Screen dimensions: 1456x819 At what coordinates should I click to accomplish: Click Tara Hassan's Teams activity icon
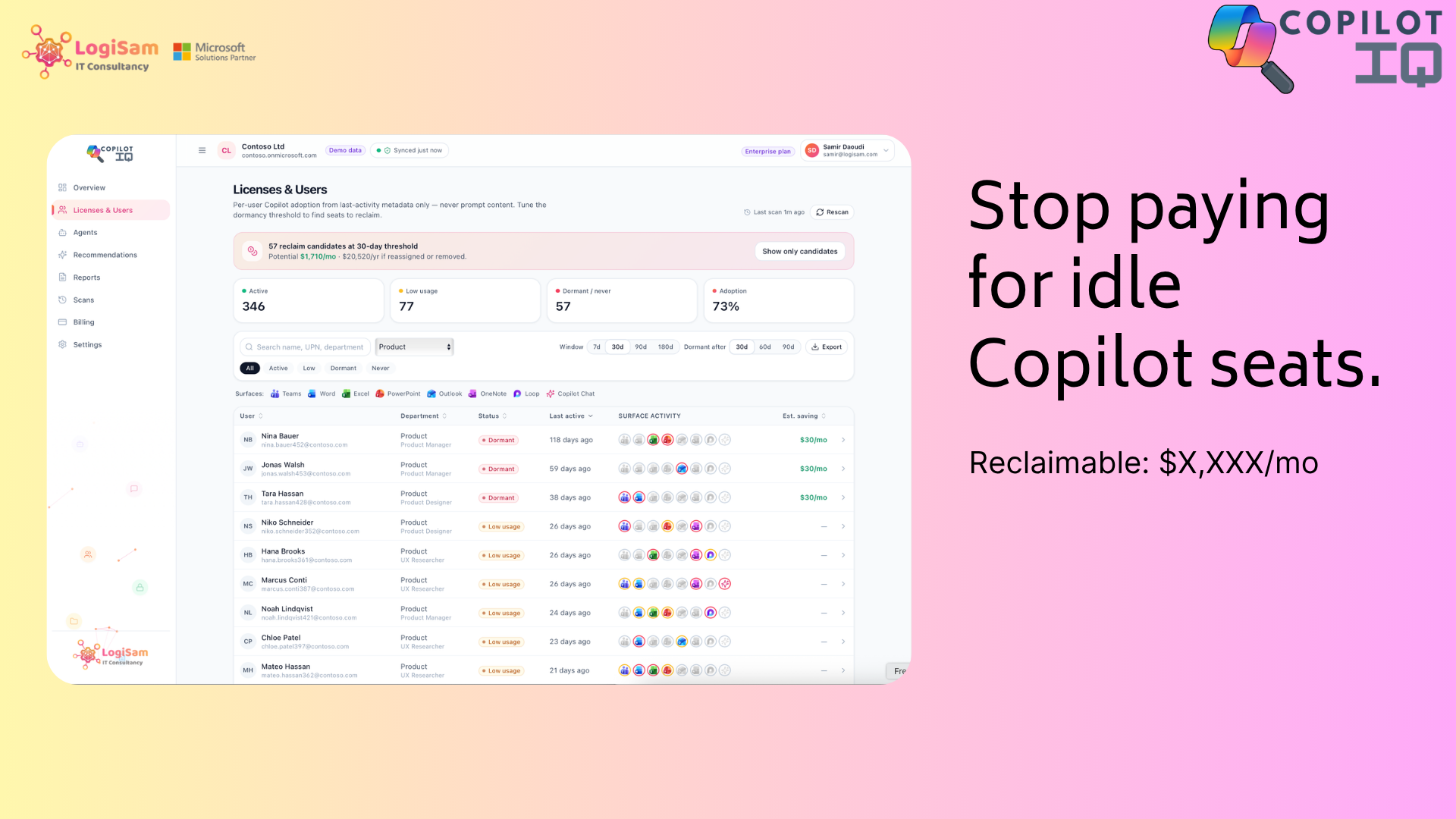(624, 497)
